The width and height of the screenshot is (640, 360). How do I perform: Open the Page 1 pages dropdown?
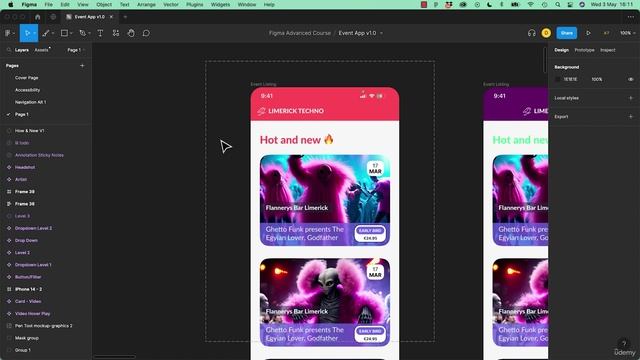(76, 50)
